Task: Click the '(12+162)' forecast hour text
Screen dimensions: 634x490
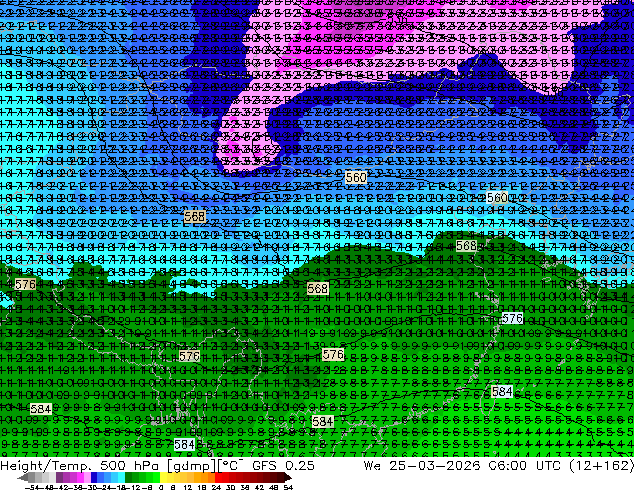Action: 601,465
